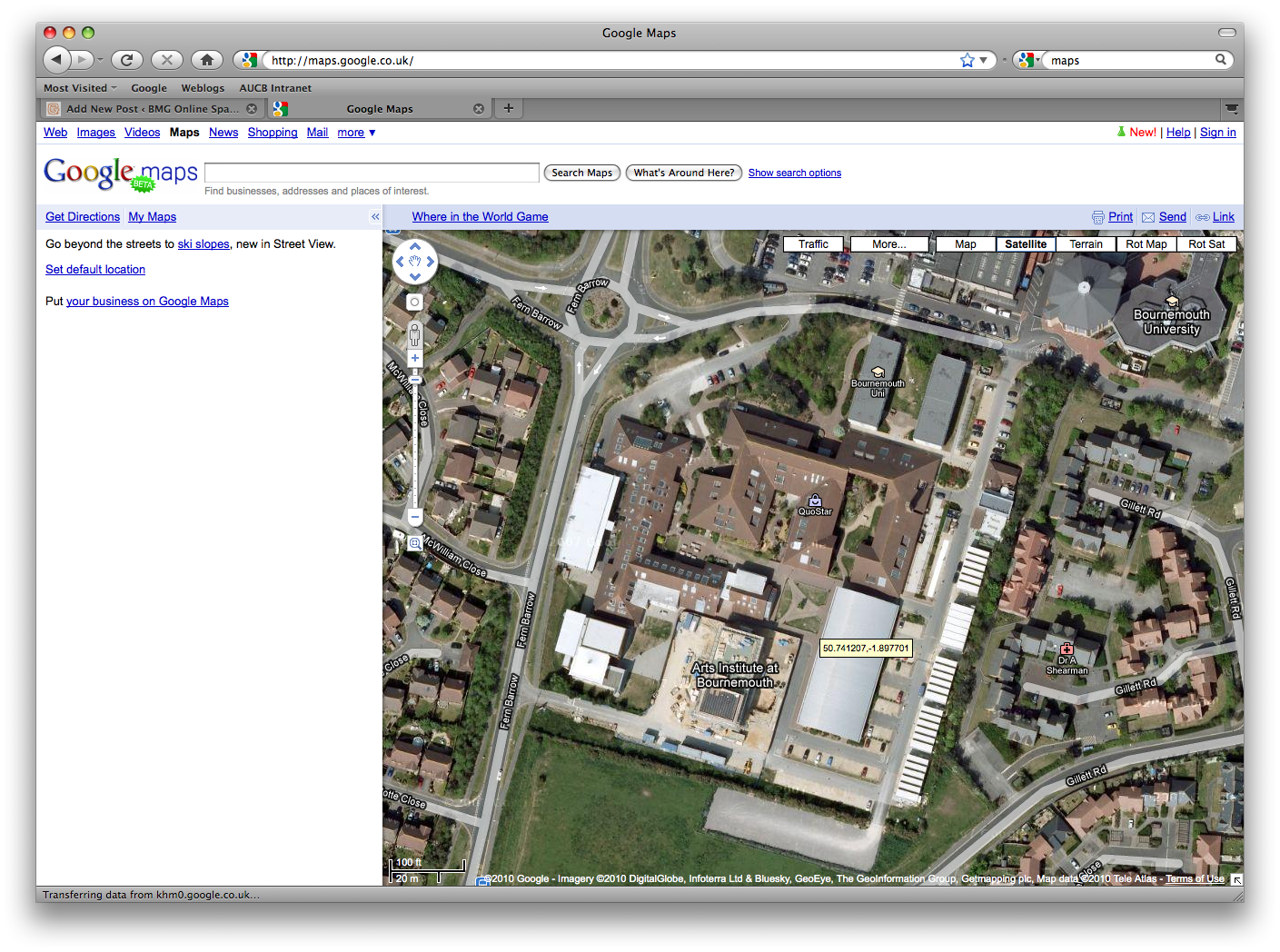This screenshot has height=952, width=1280.
Task: Click the Send email link
Action: click(x=1172, y=217)
